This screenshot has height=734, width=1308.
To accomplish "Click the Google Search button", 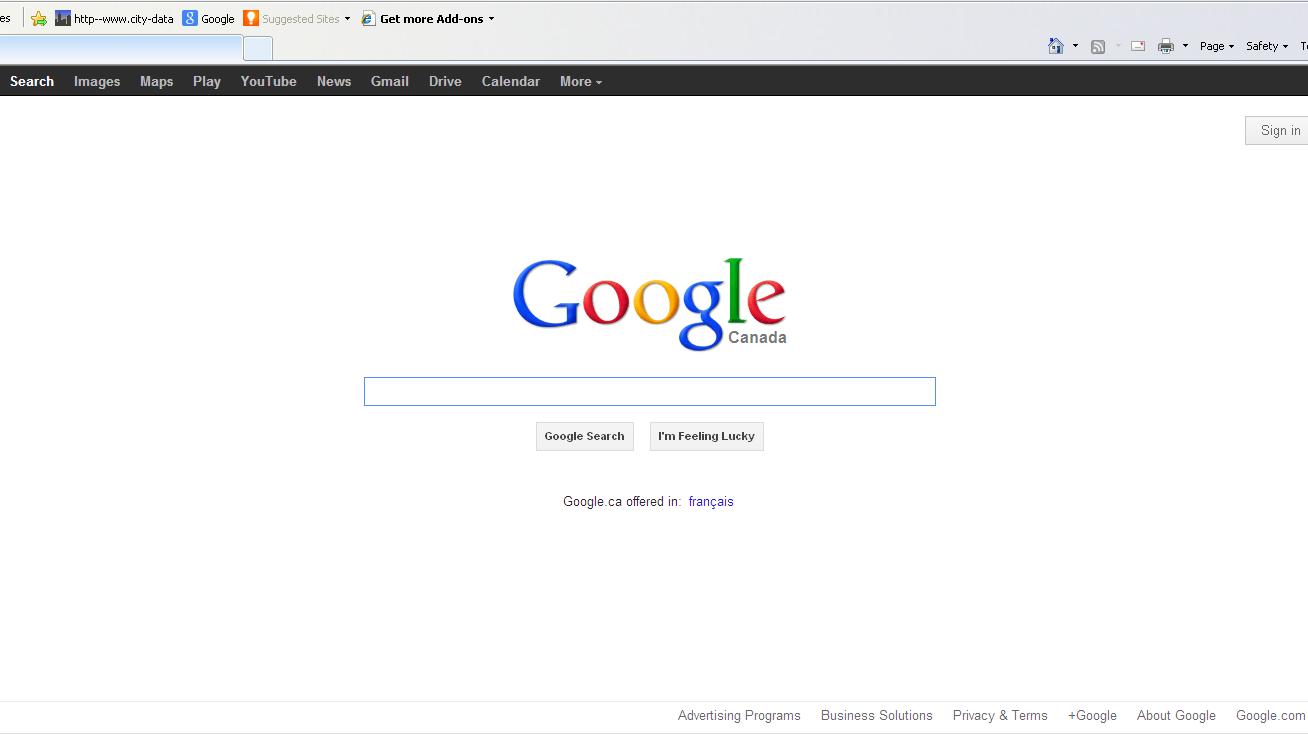I will 584,436.
